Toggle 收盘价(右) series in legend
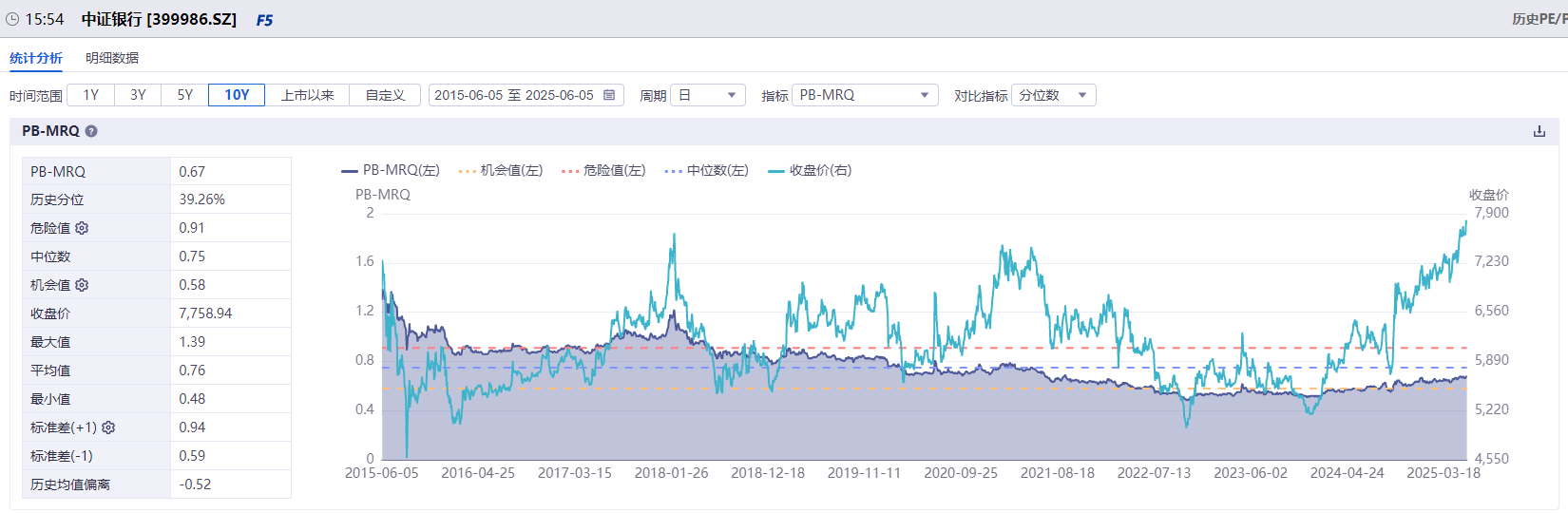 pyautogui.click(x=810, y=170)
